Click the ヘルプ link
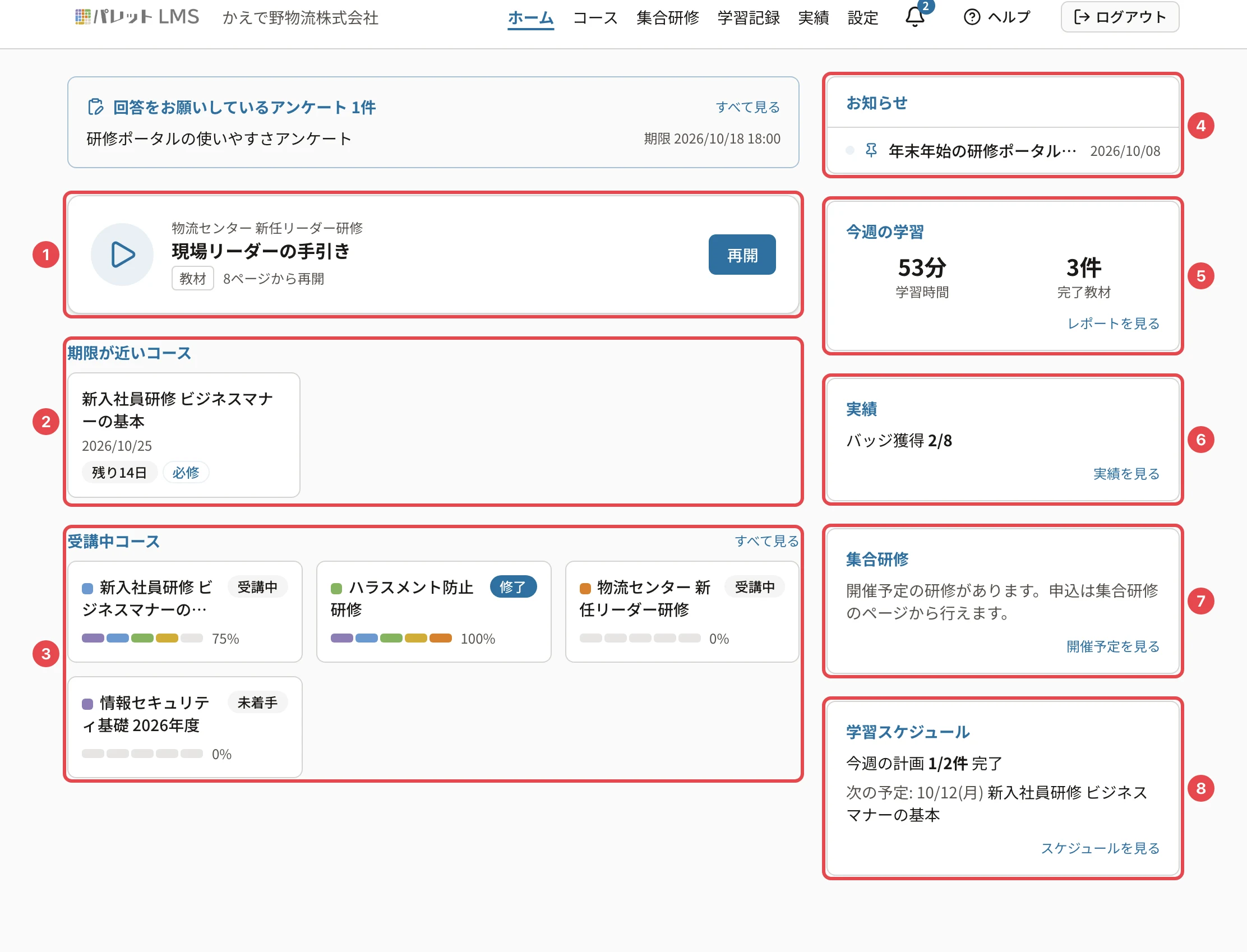 pyautogui.click(x=996, y=17)
